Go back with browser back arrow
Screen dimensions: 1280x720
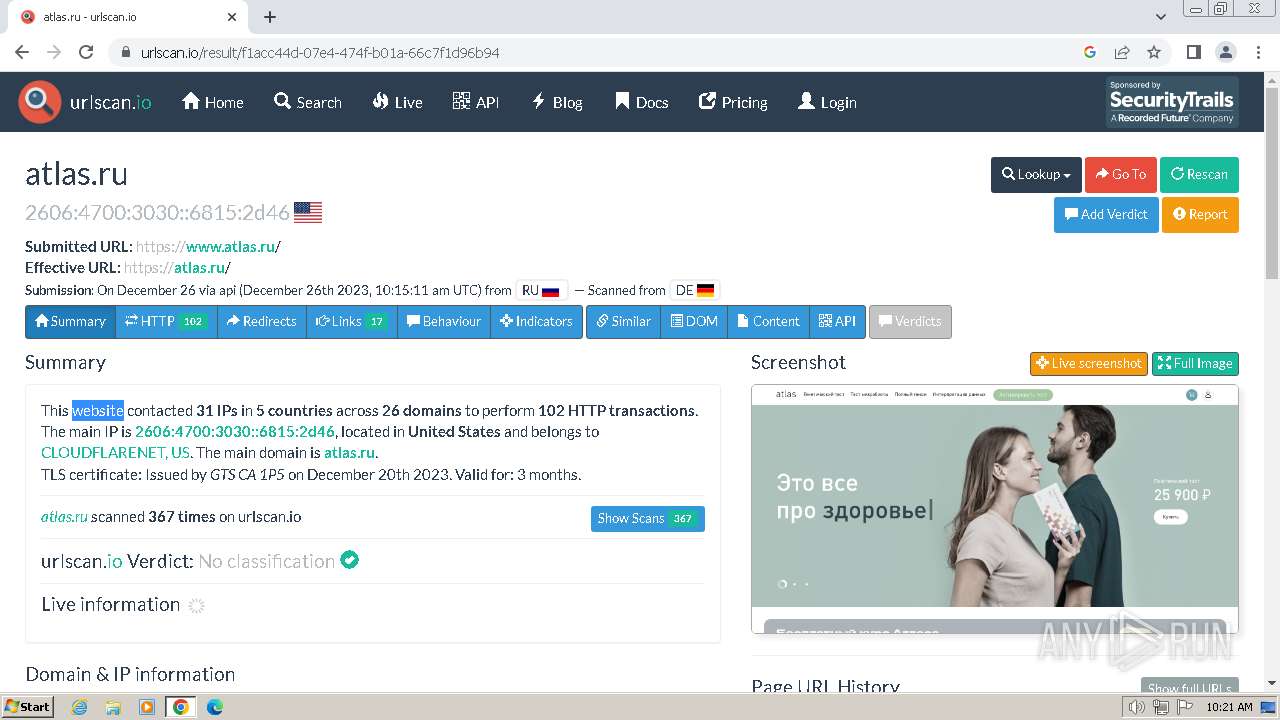pos(22,52)
